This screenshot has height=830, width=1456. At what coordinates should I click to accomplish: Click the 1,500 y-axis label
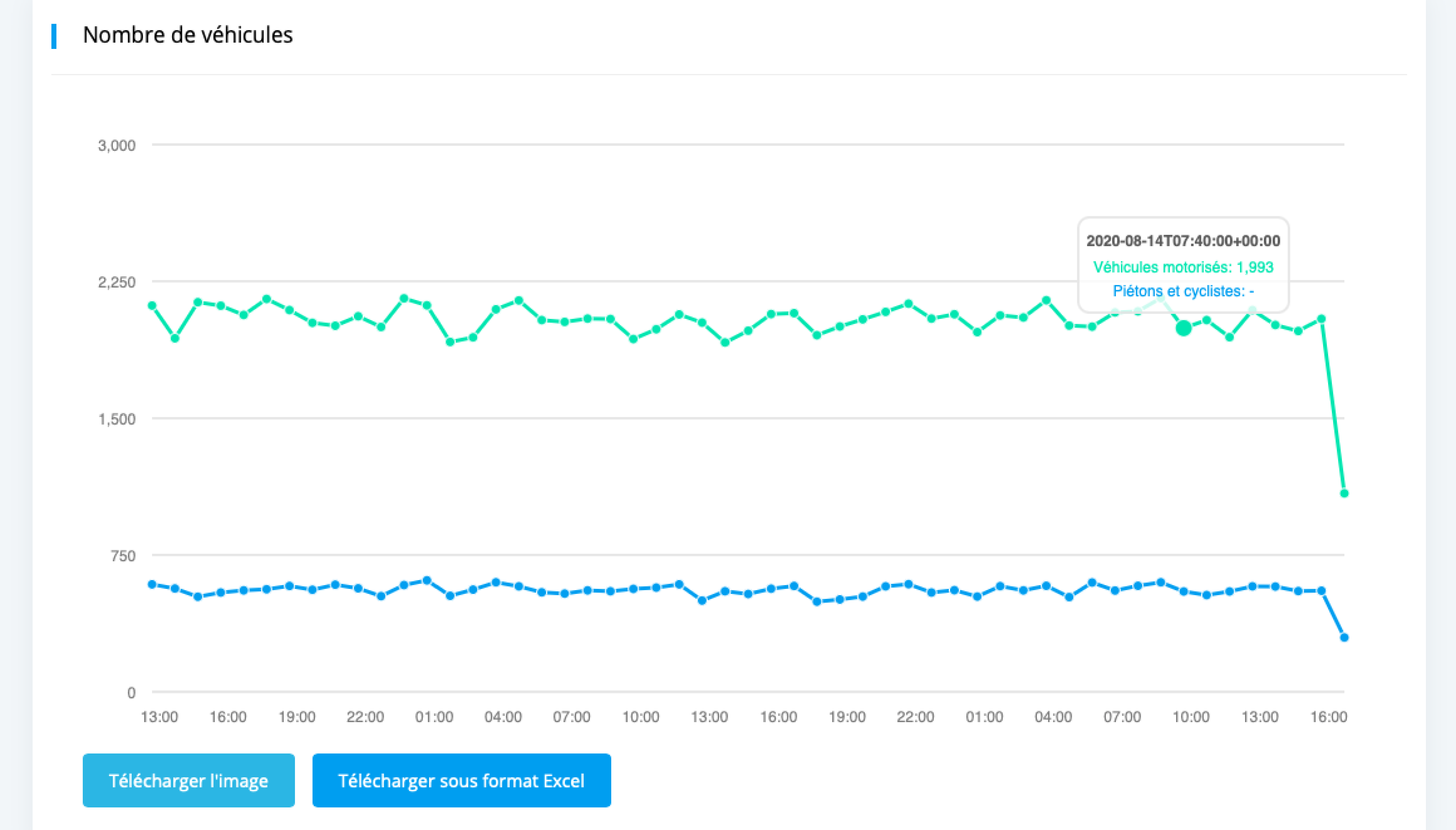[x=117, y=419]
